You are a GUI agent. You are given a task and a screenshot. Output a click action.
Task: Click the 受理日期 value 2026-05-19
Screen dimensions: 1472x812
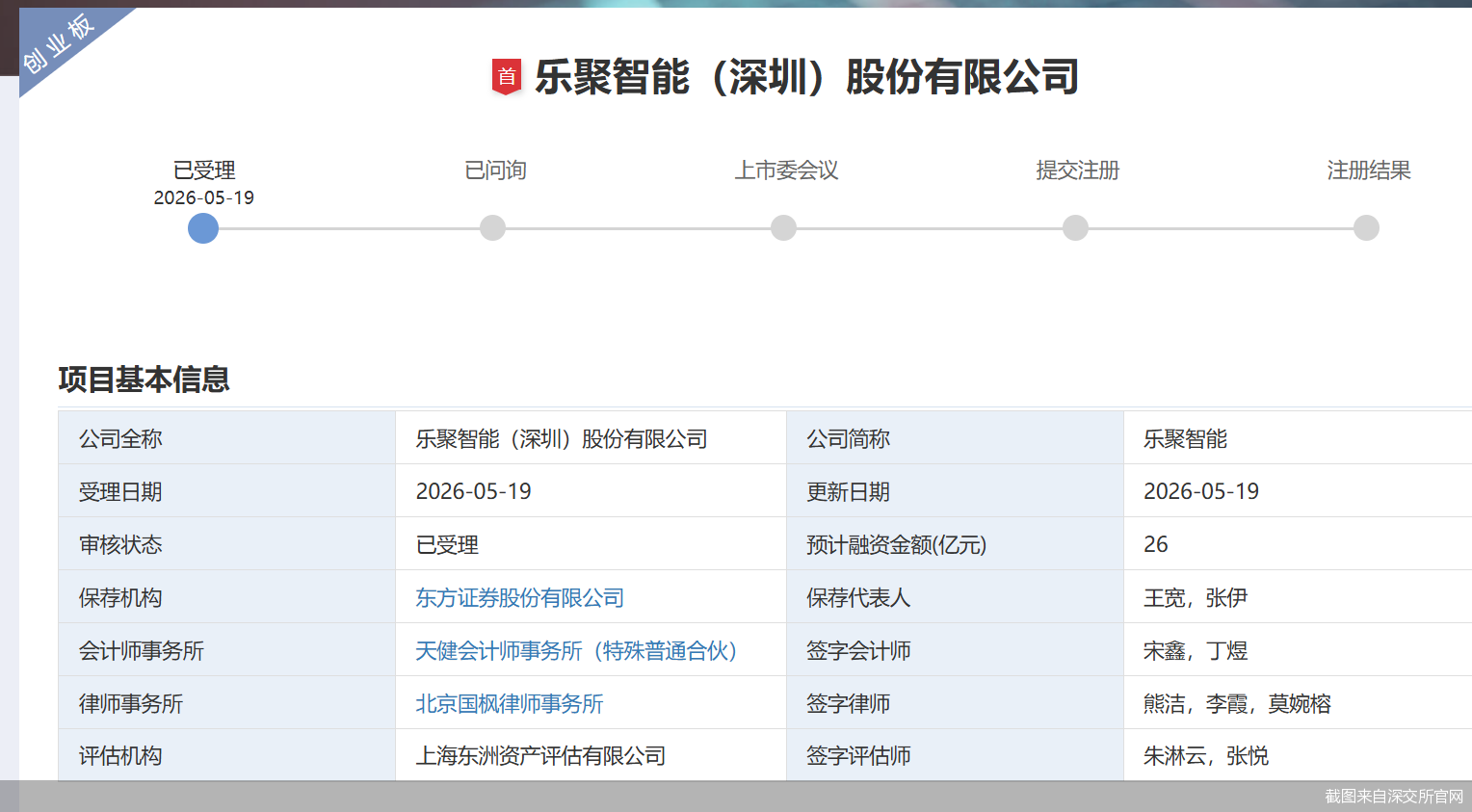474,492
